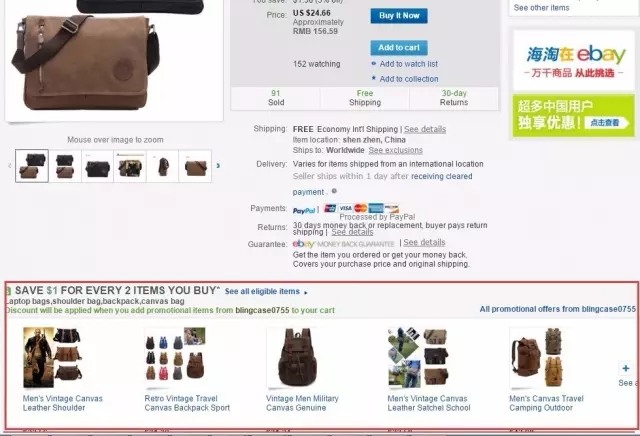Click the green Chinese users promotion banner
The image size is (640, 436).
coord(573,116)
